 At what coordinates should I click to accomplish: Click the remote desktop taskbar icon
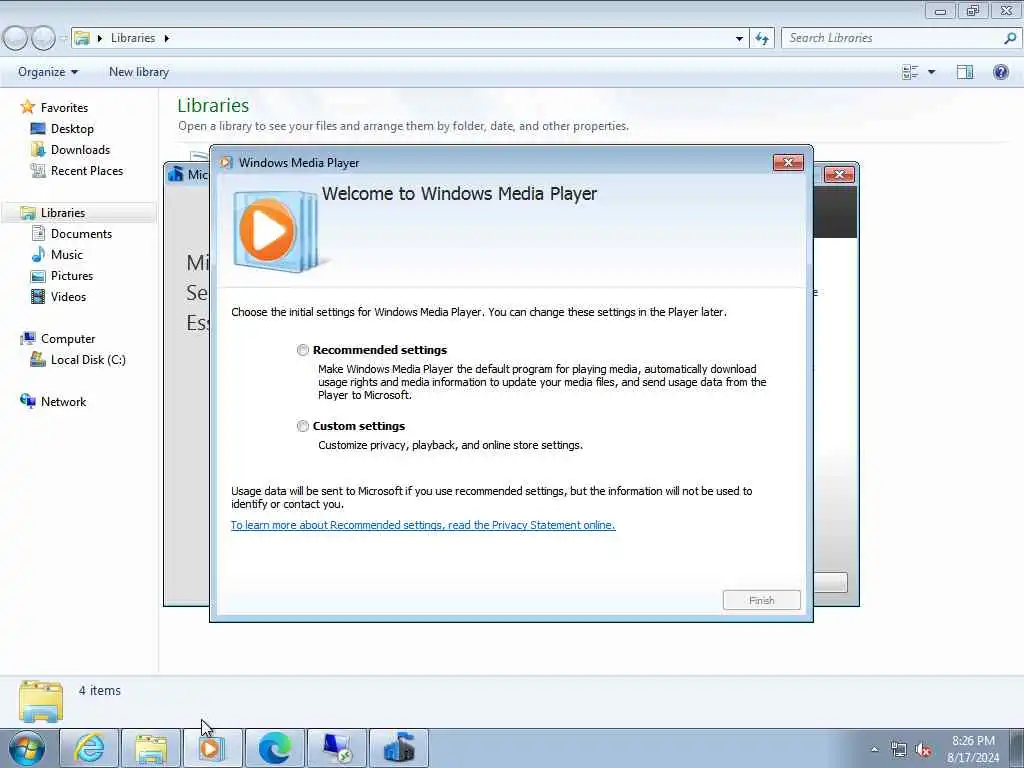coord(337,748)
